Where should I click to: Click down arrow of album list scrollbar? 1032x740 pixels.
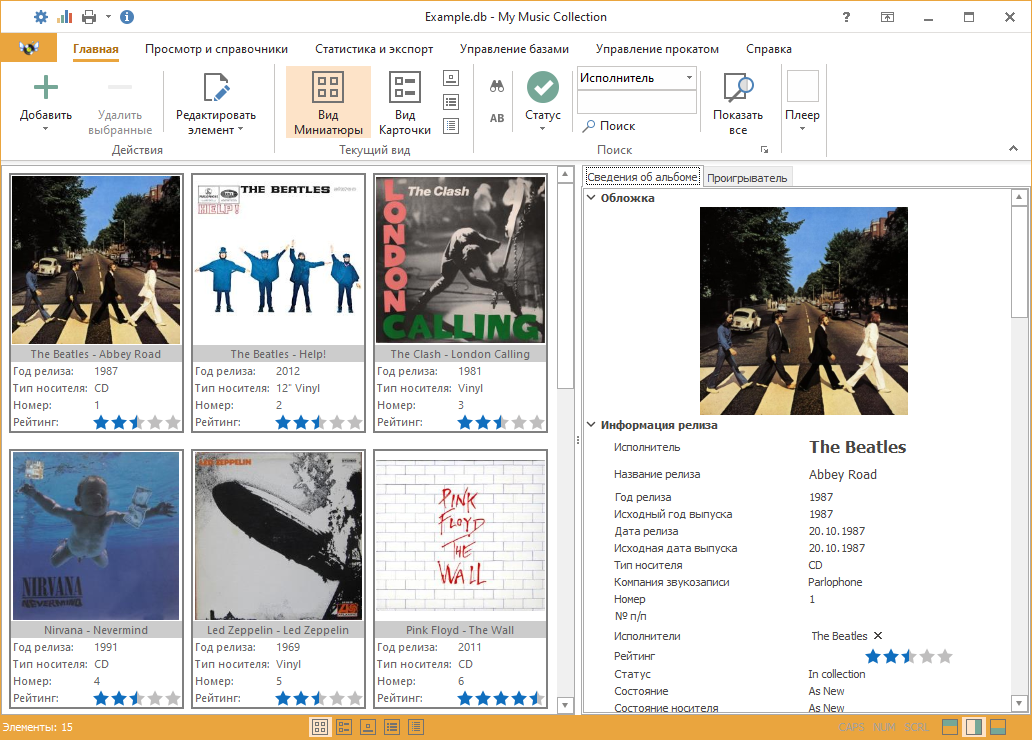pyautogui.click(x=565, y=705)
